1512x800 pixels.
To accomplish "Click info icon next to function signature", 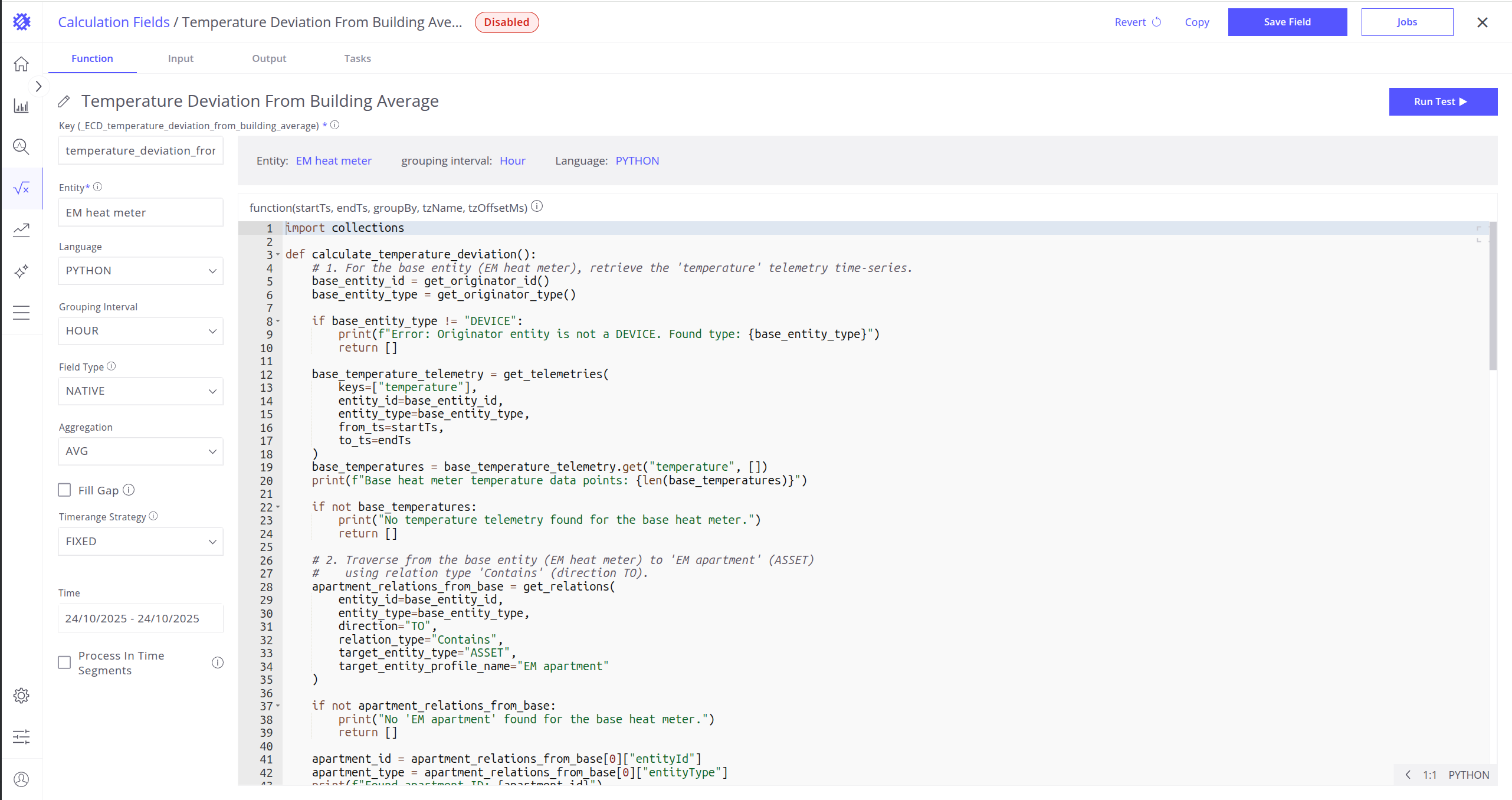I will (537, 206).
